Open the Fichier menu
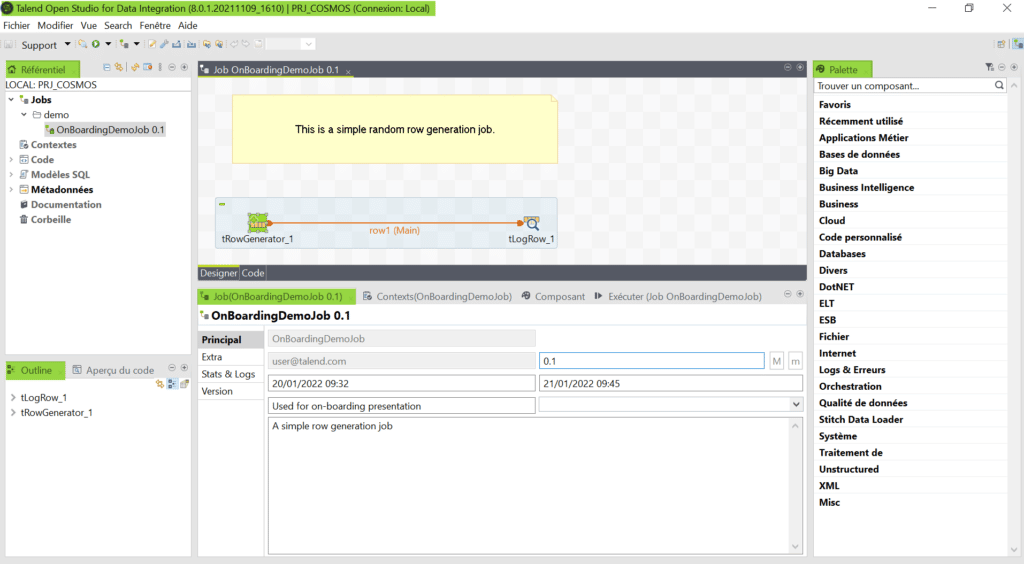This screenshot has height=564, width=1024. coord(16,25)
